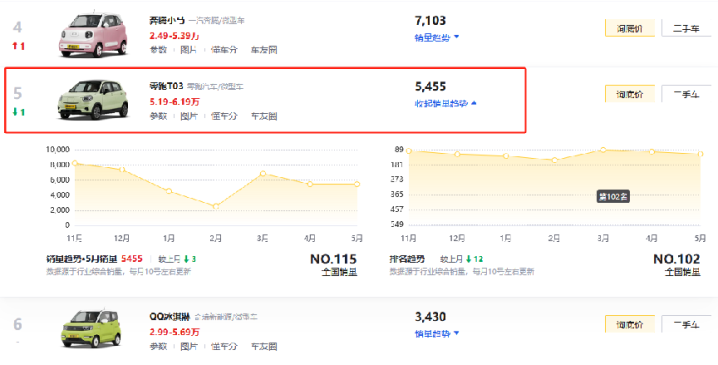Image resolution: width=718 pixels, height=365 pixels.
Task: Click 询底价 button for 奔腾小马
Action: point(630,28)
